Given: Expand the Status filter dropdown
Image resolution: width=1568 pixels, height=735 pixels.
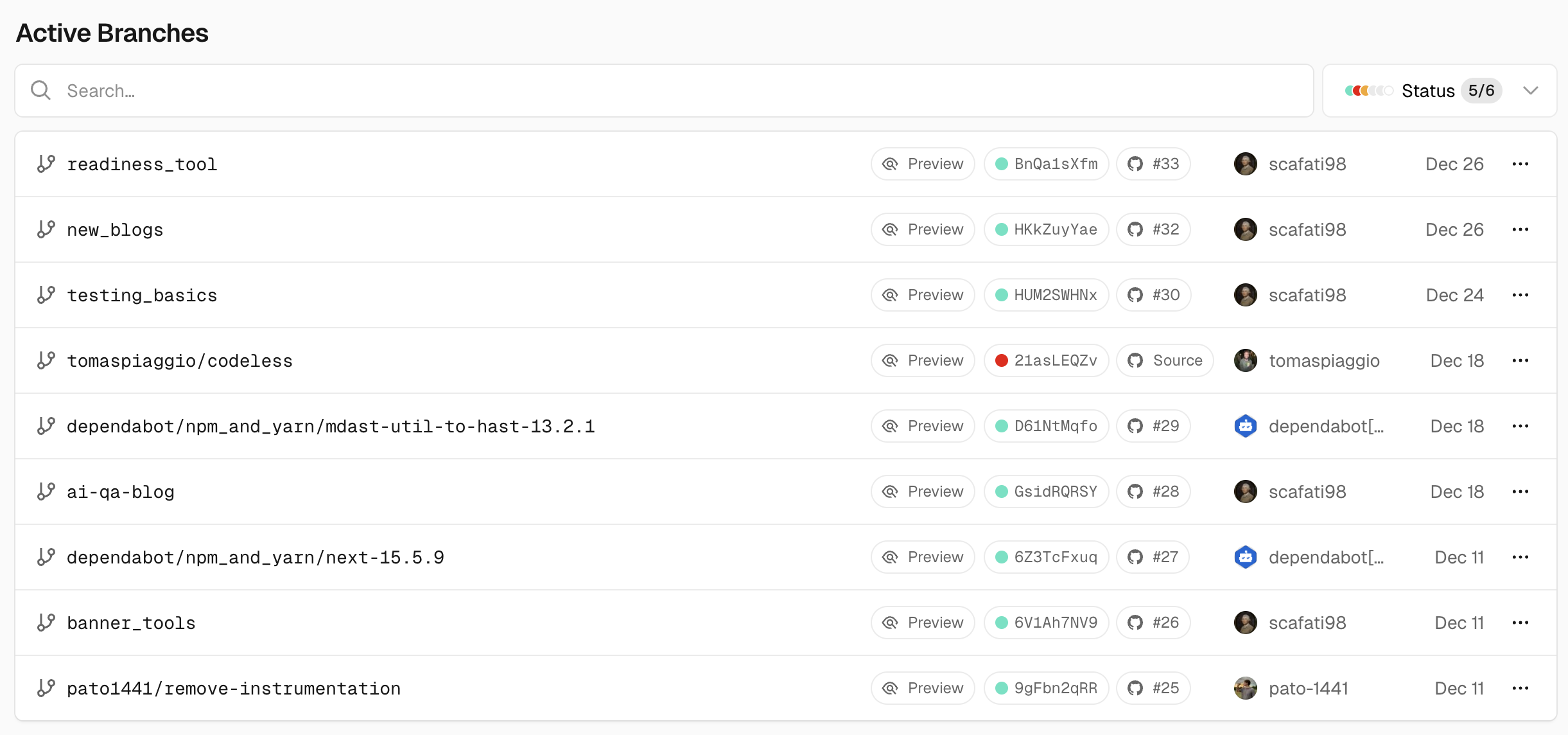Looking at the screenshot, I should (x=1531, y=91).
